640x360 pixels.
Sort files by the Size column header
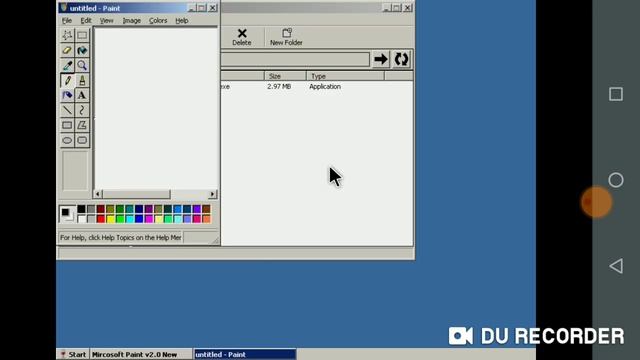pyautogui.click(x=285, y=76)
